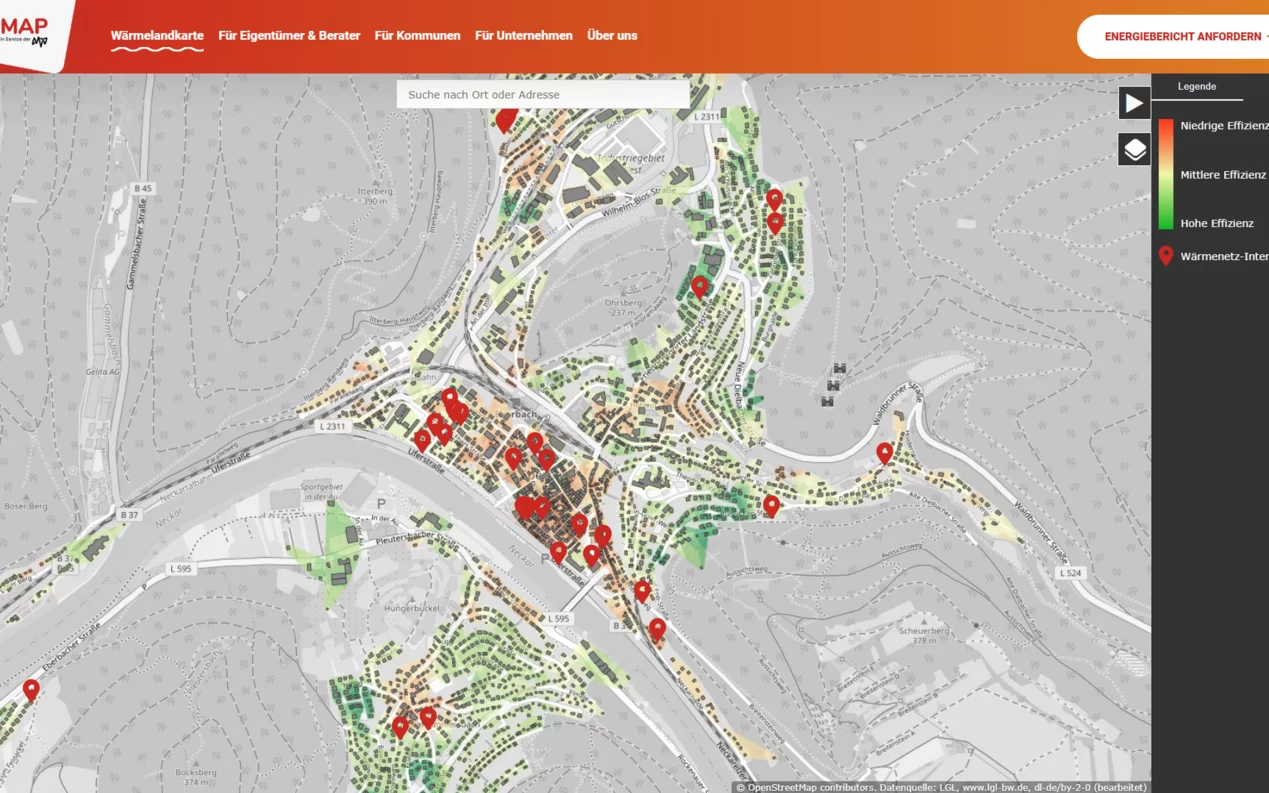Open the map layer switcher icon
1269x793 pixels.
point(1134,148)
